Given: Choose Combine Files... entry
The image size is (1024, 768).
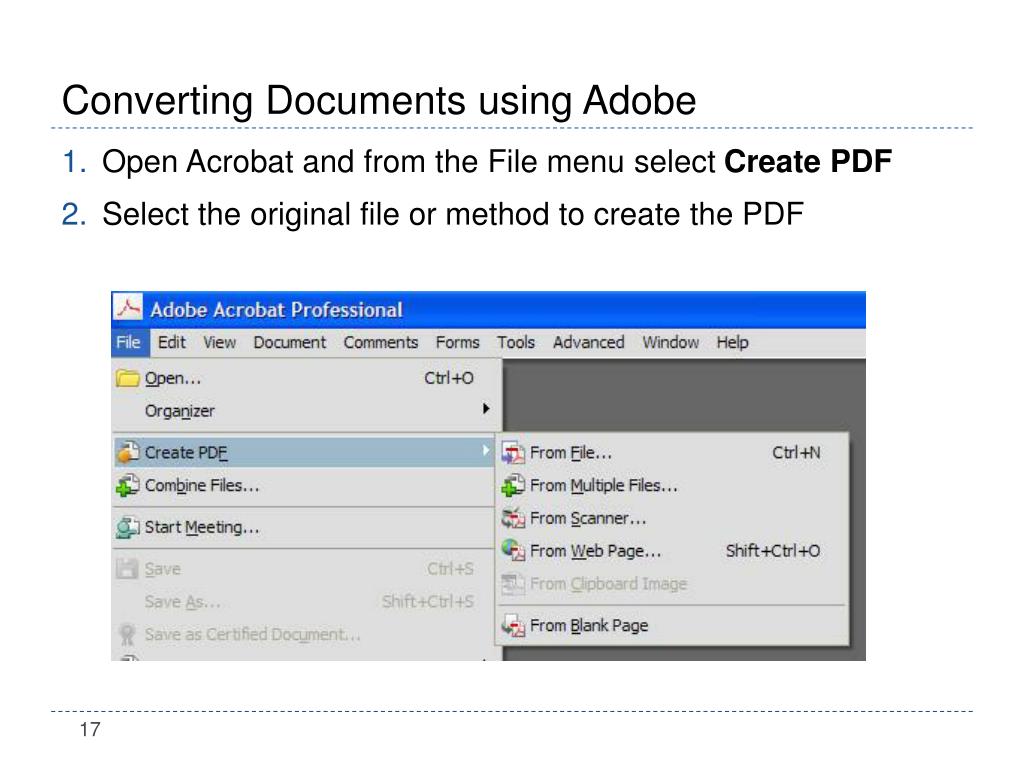Looking at the screenshot, I should 304,485.
